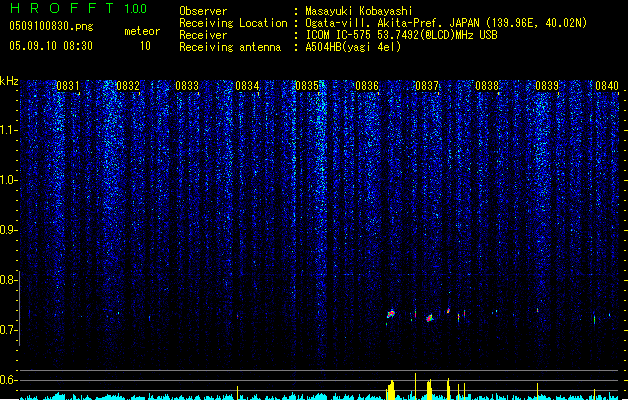Click the 0839 time marker
This screenshot has height=400, width=629.
point(547,86)
